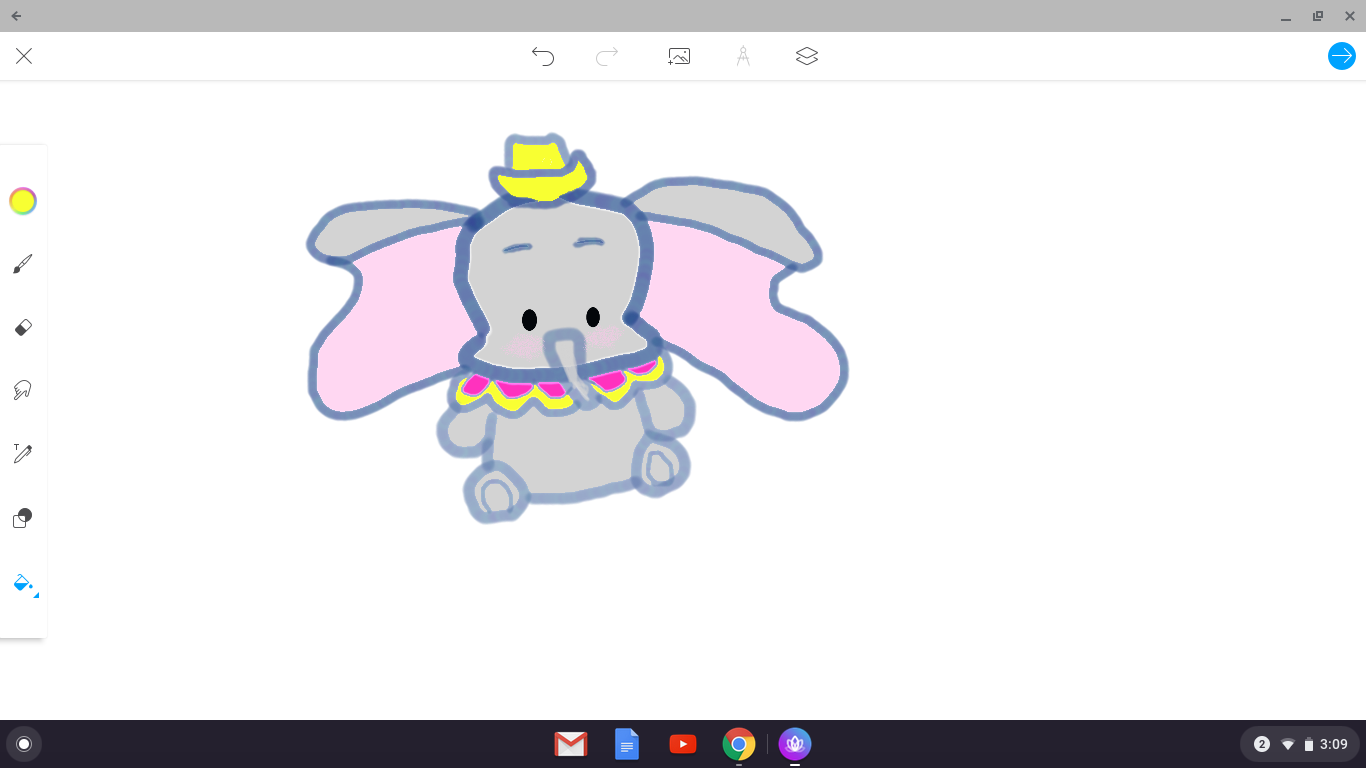Open the notification count badge
This screenshot has width=1366, height=768.
click(1262, 744)
